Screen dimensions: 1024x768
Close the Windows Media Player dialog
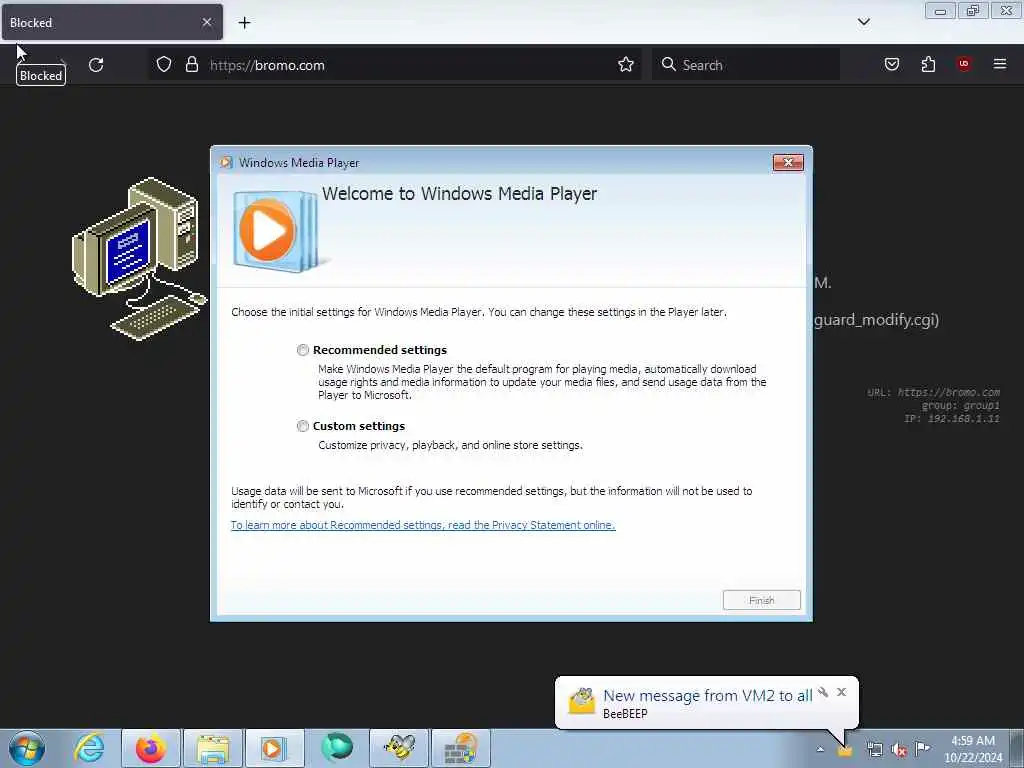(788, 163)
